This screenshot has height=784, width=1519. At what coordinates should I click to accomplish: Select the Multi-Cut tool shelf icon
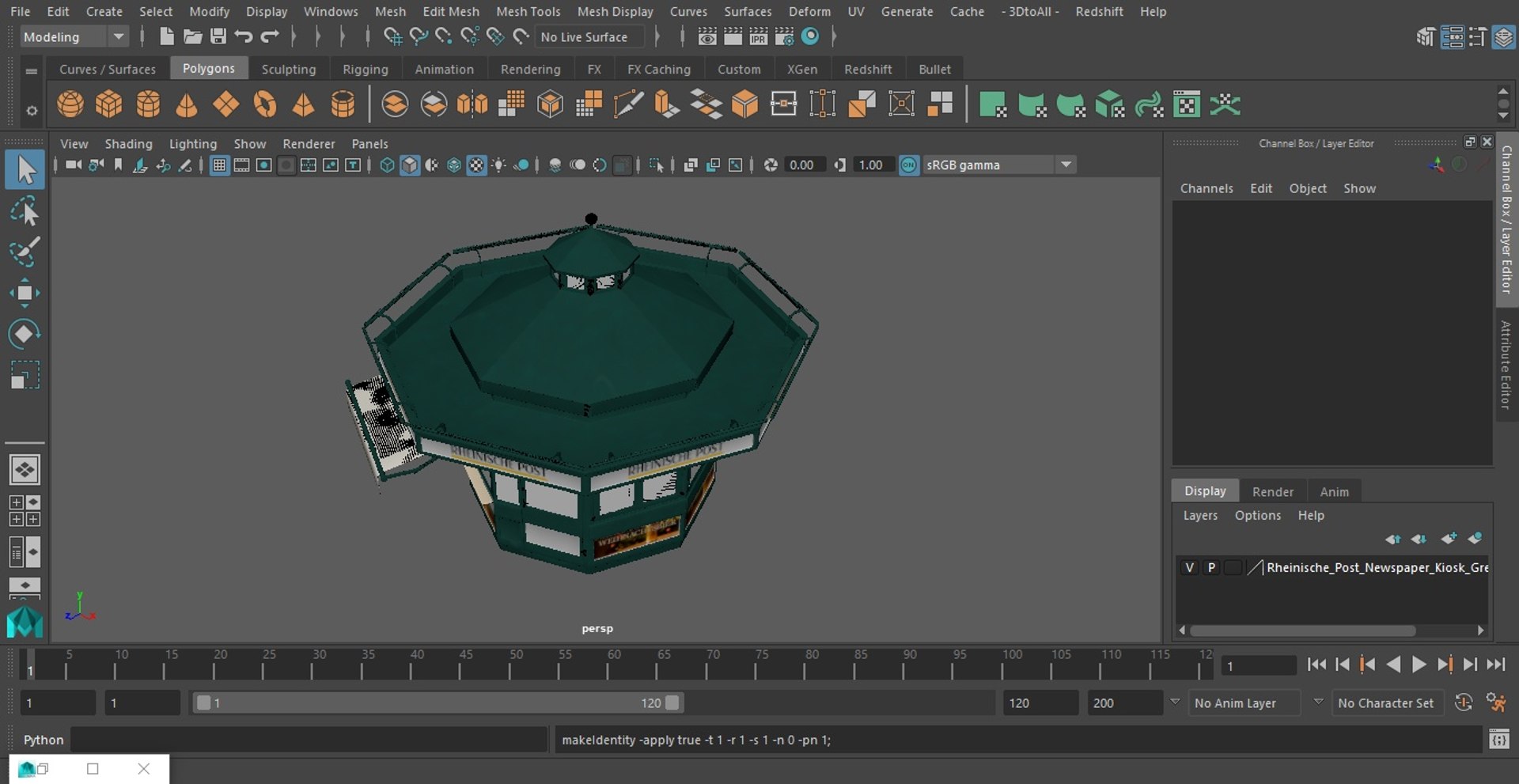[x=628, y=104]
